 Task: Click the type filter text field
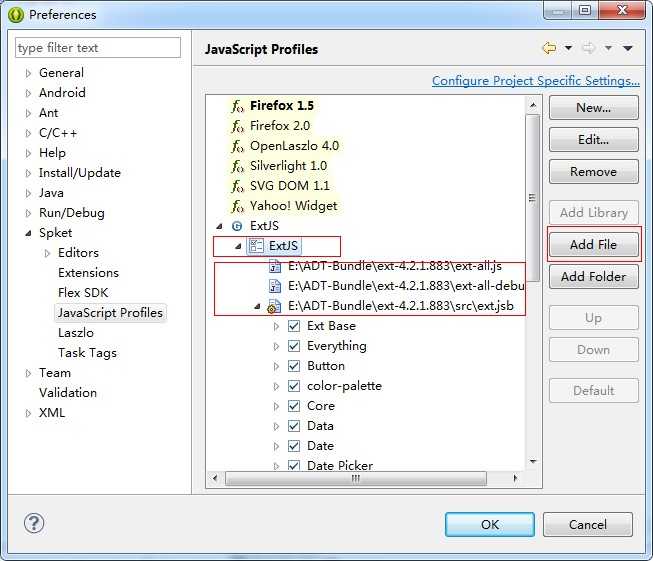click(x=98, y=48)
